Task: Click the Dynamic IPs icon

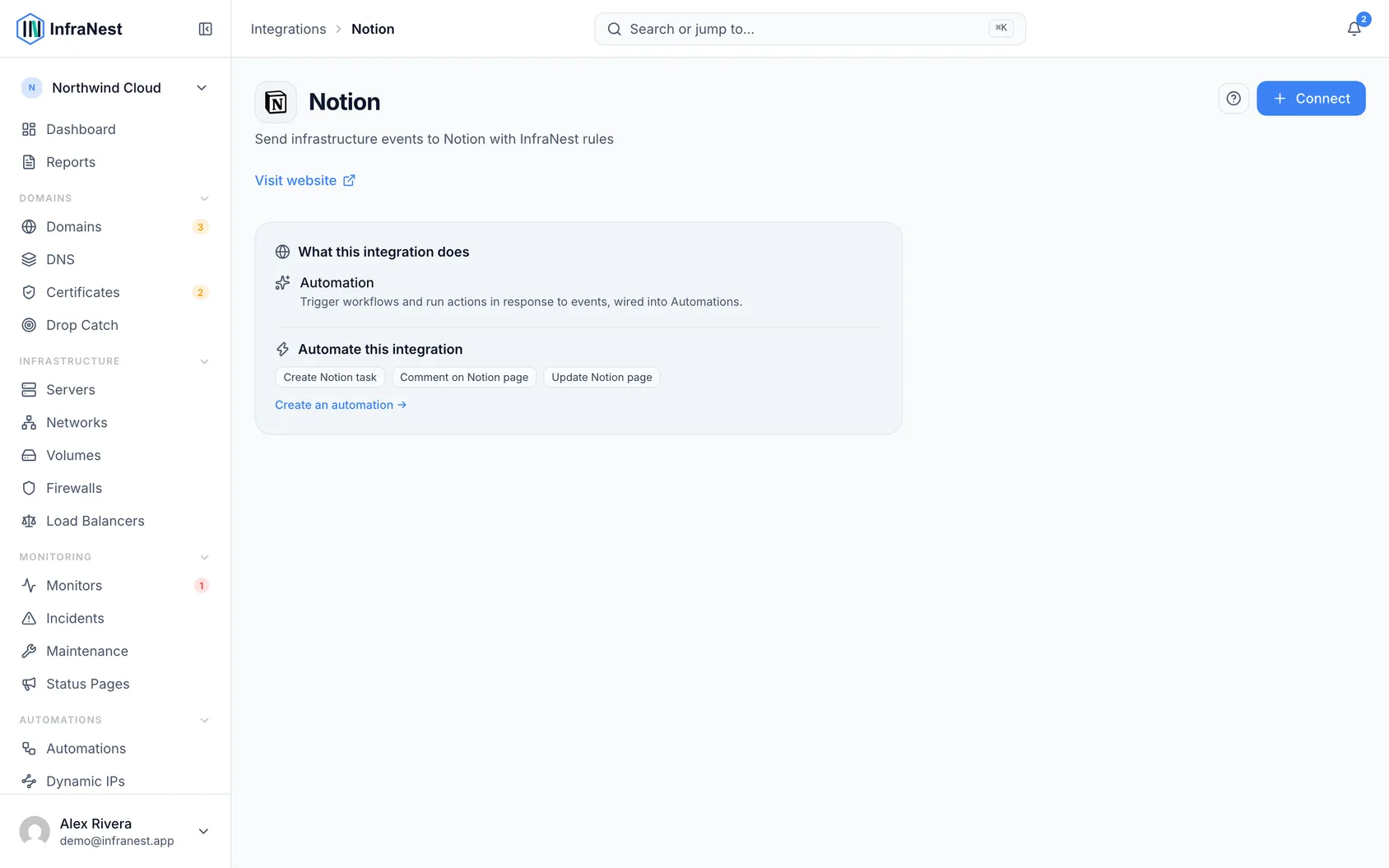Action: [x=29, y=781]
